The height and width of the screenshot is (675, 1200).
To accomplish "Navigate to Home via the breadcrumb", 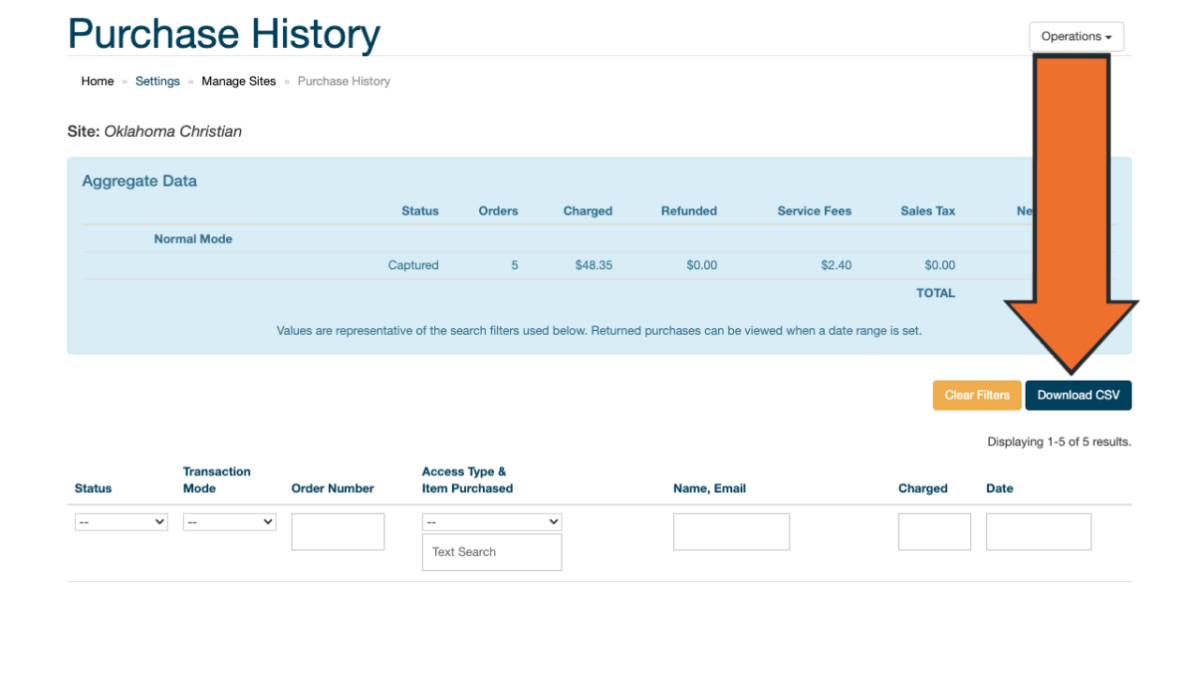I will pyautogui.click(x=97, y=81).
